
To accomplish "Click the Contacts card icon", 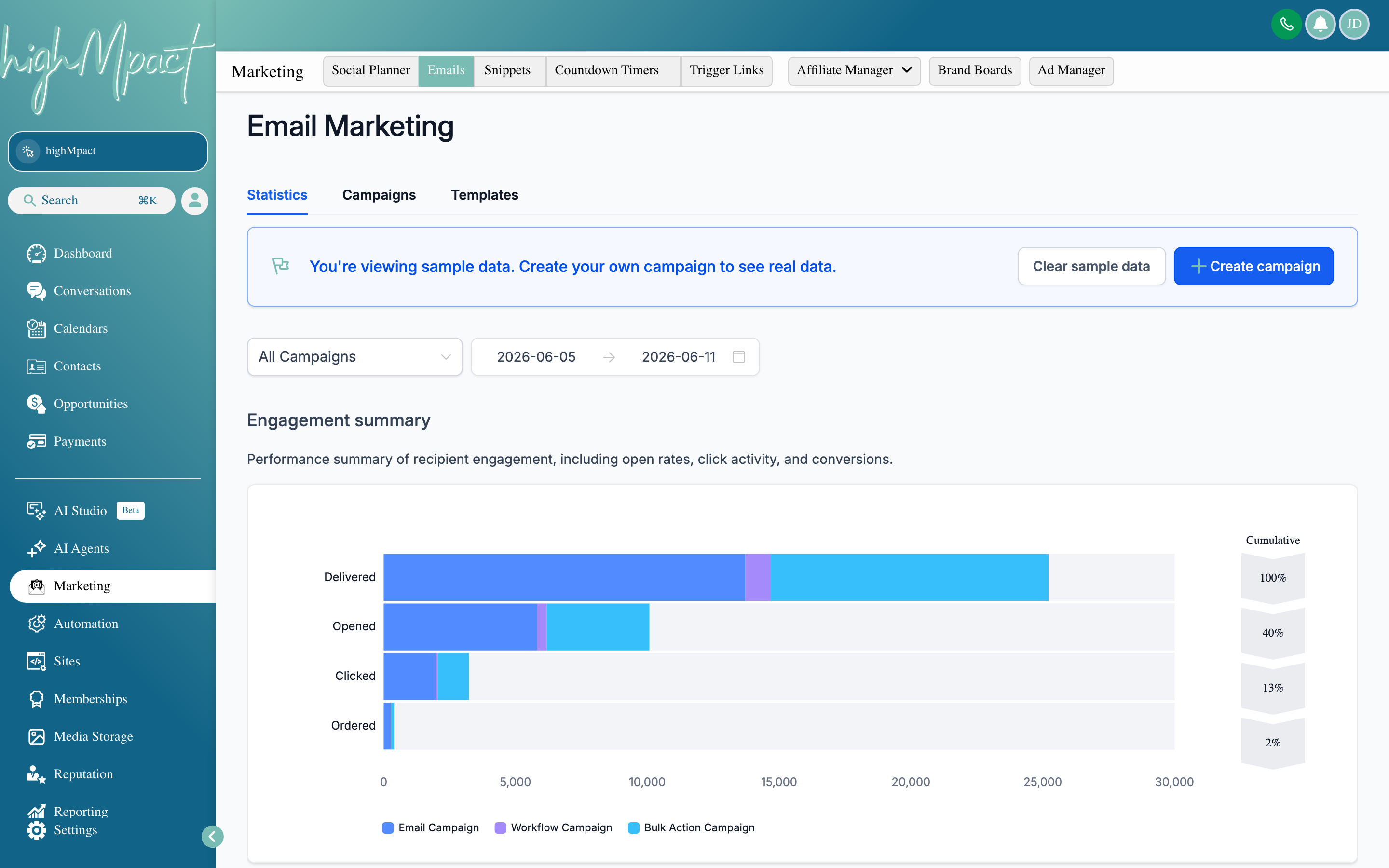I will coord(36,366).
